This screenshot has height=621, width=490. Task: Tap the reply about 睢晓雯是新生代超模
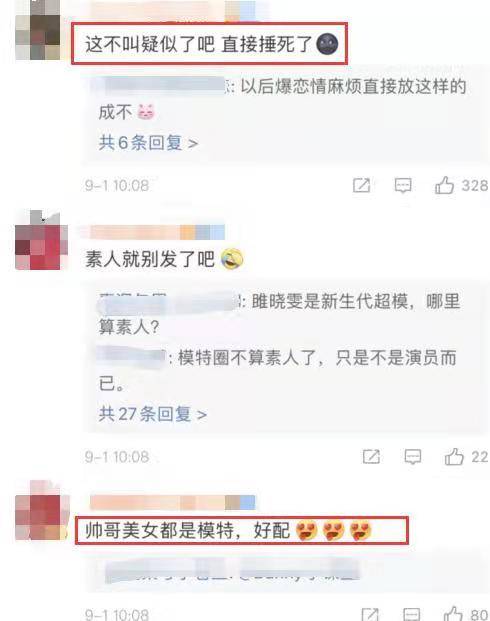(x=280, y=314)
